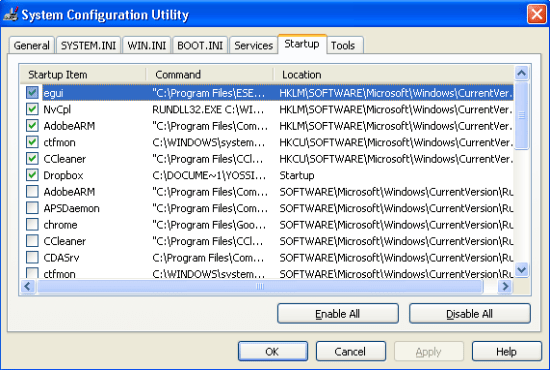The image size is (550, 370).
Task: Select the NvCpl row name
Action: tap(57, 110)
